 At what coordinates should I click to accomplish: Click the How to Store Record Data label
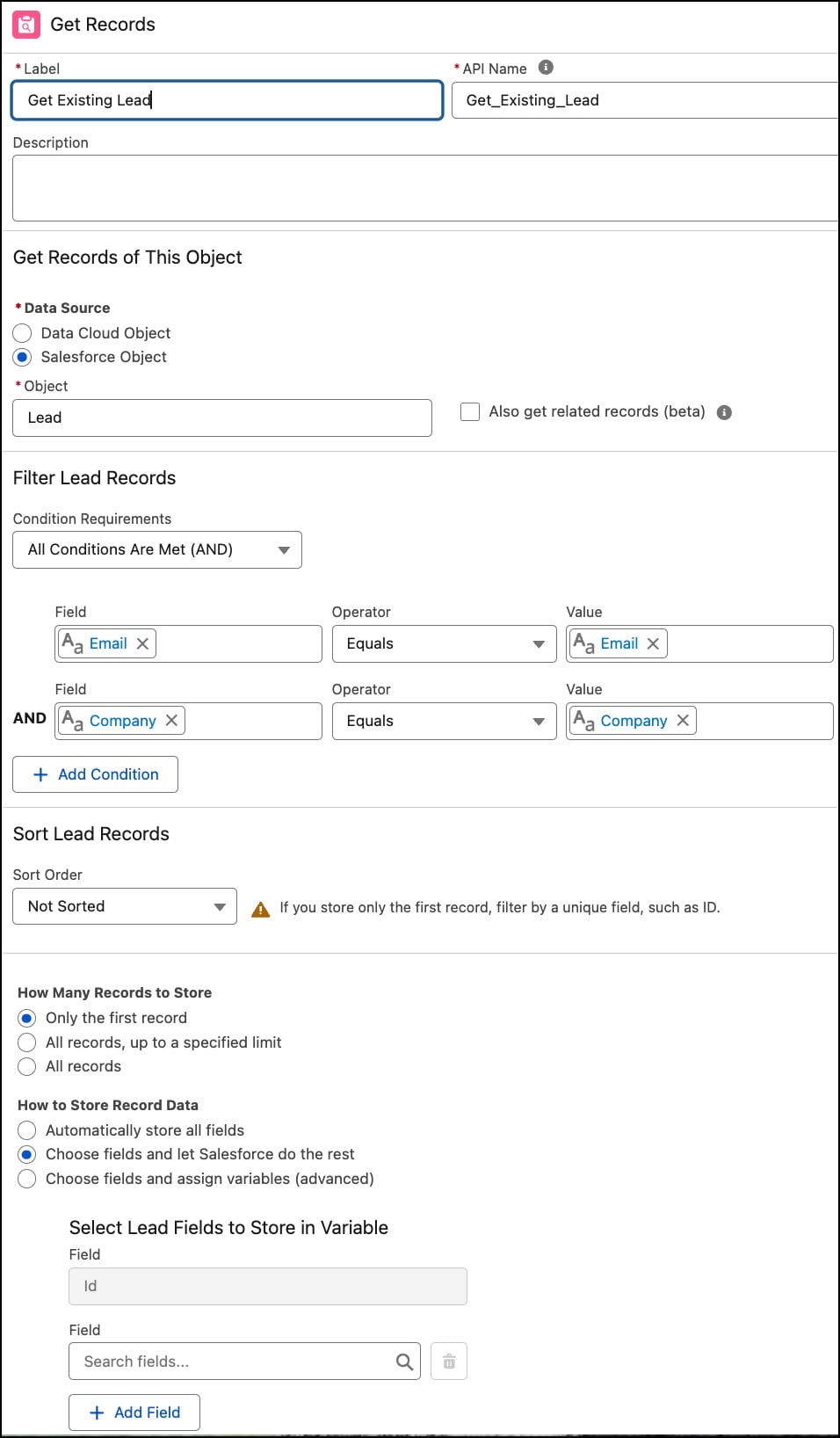point(108,1105)
